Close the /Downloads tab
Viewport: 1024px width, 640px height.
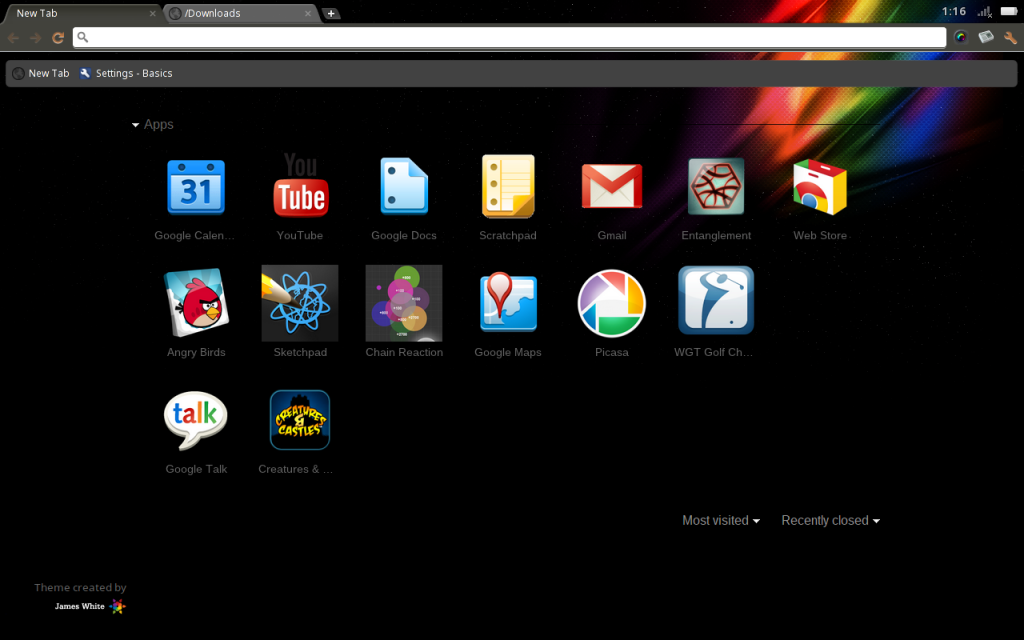click(x=308, y=13)
